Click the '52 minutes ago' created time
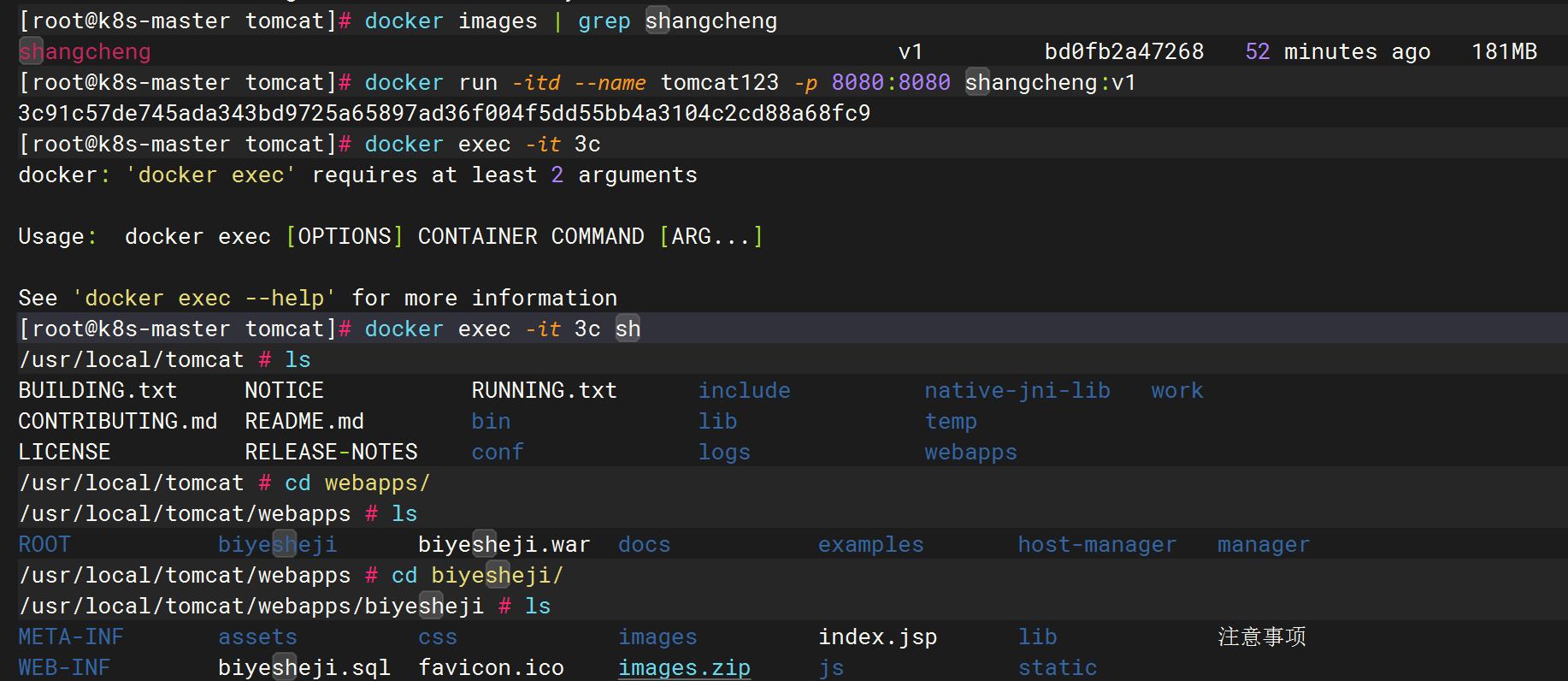1568x681 pixels. [1338, 52]
